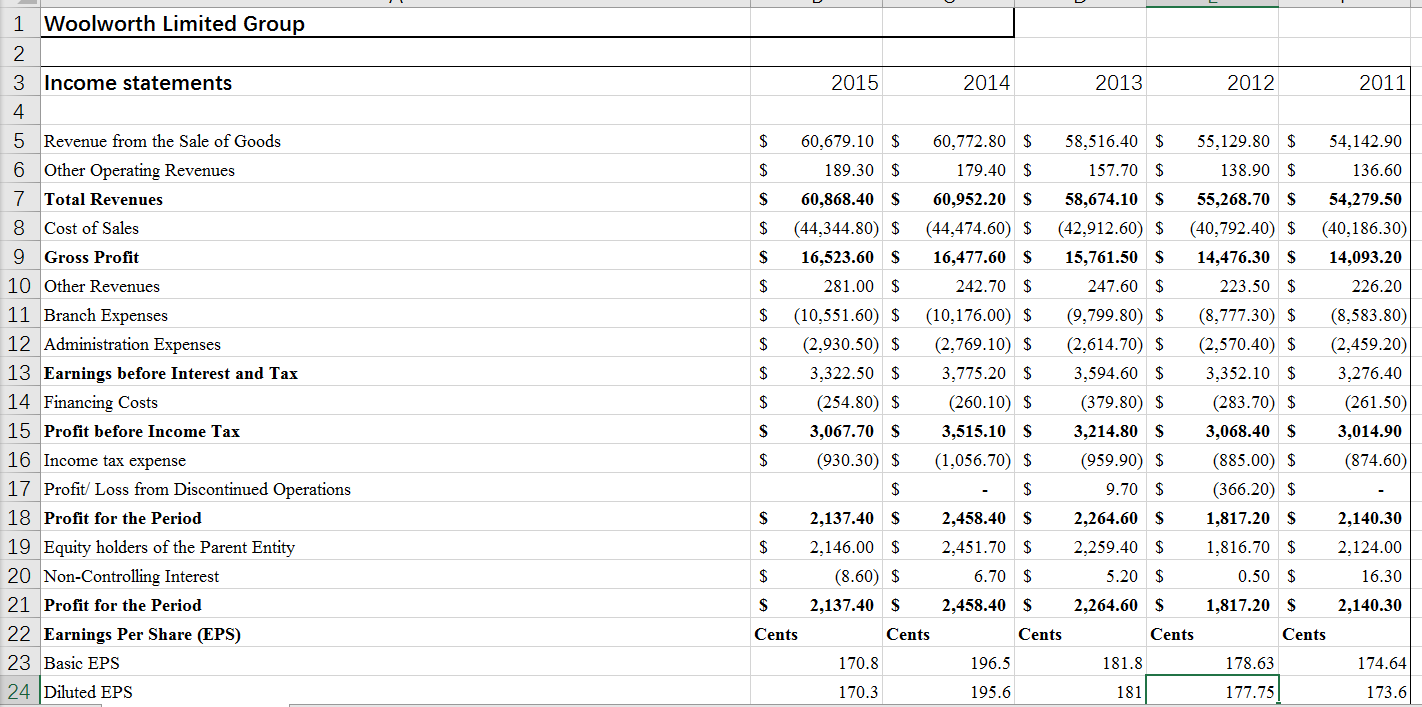Select column D header
Screen dimensions: 1422x707
1078,4
